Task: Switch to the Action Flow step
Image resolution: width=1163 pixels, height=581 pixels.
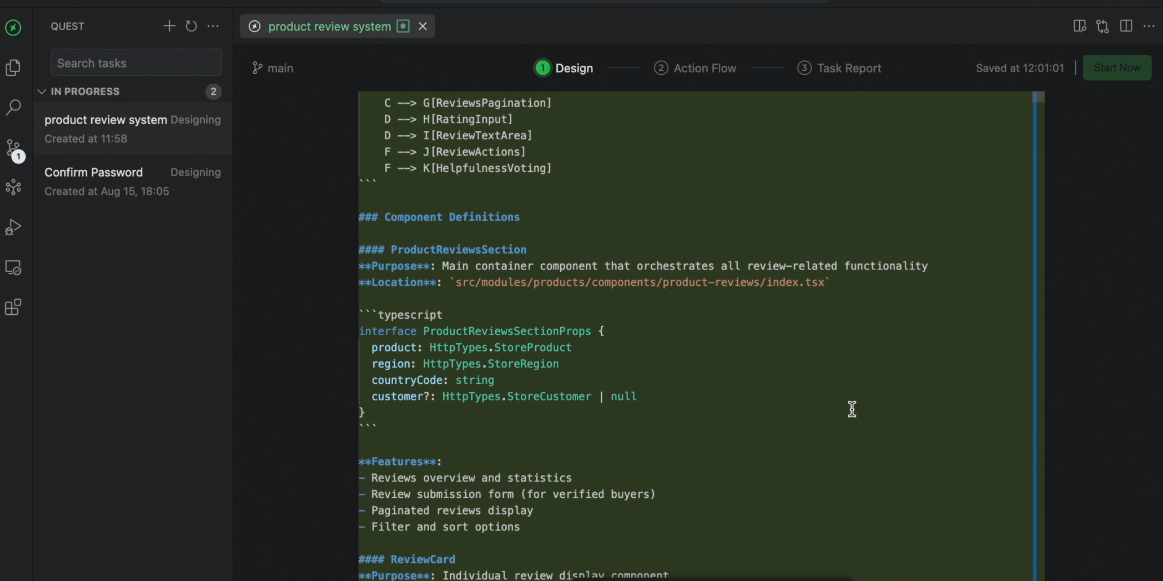Action: tap(695, 68)
